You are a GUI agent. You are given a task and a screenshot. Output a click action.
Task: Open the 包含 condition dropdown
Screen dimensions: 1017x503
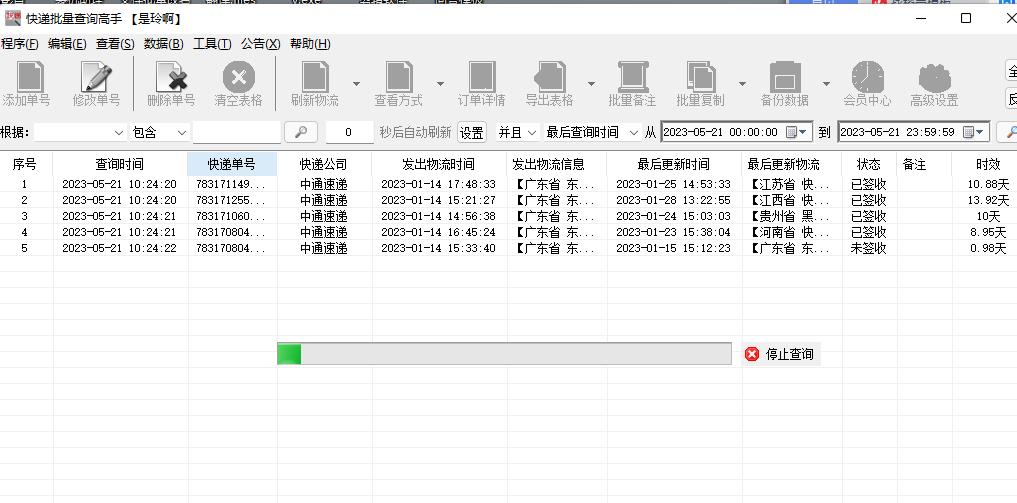(x=160, y=132)
